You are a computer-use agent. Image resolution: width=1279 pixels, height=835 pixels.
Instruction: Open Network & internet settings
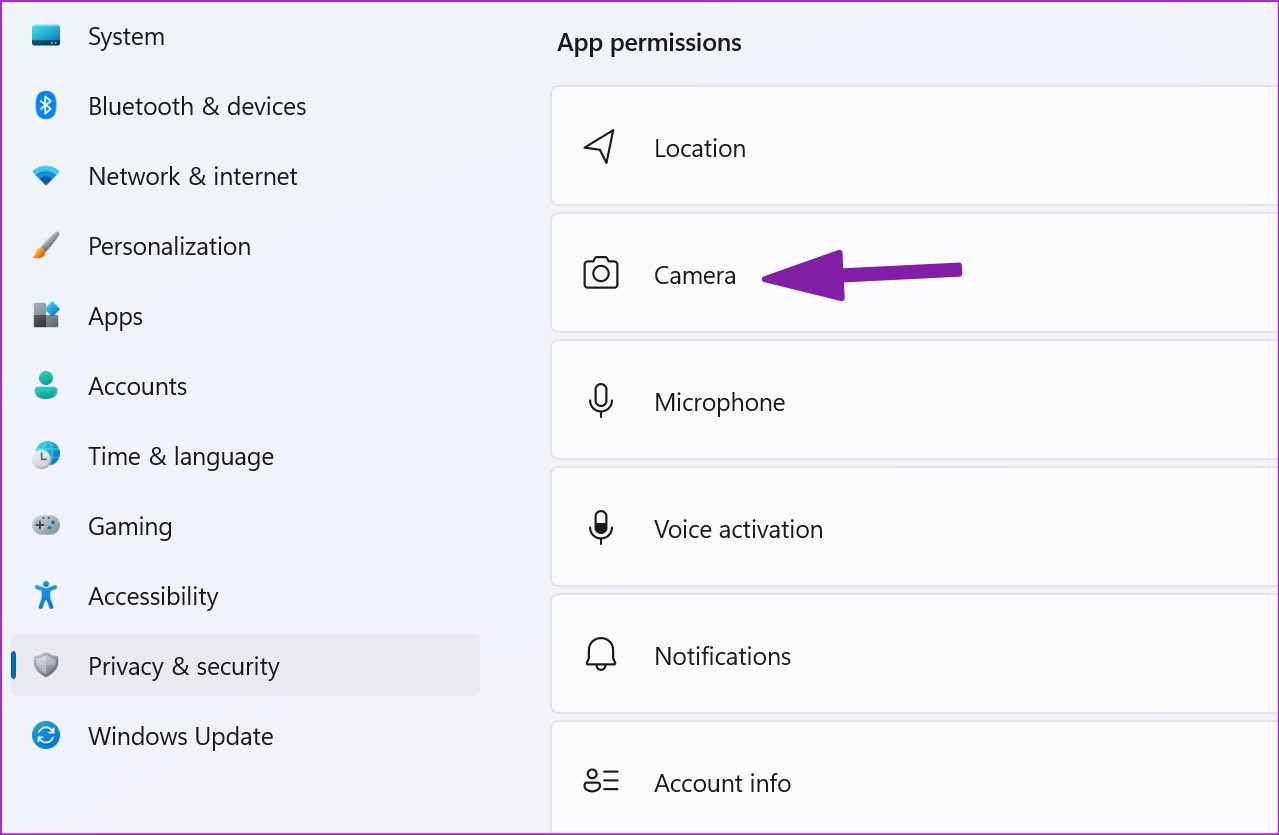(x=245, y=176)
